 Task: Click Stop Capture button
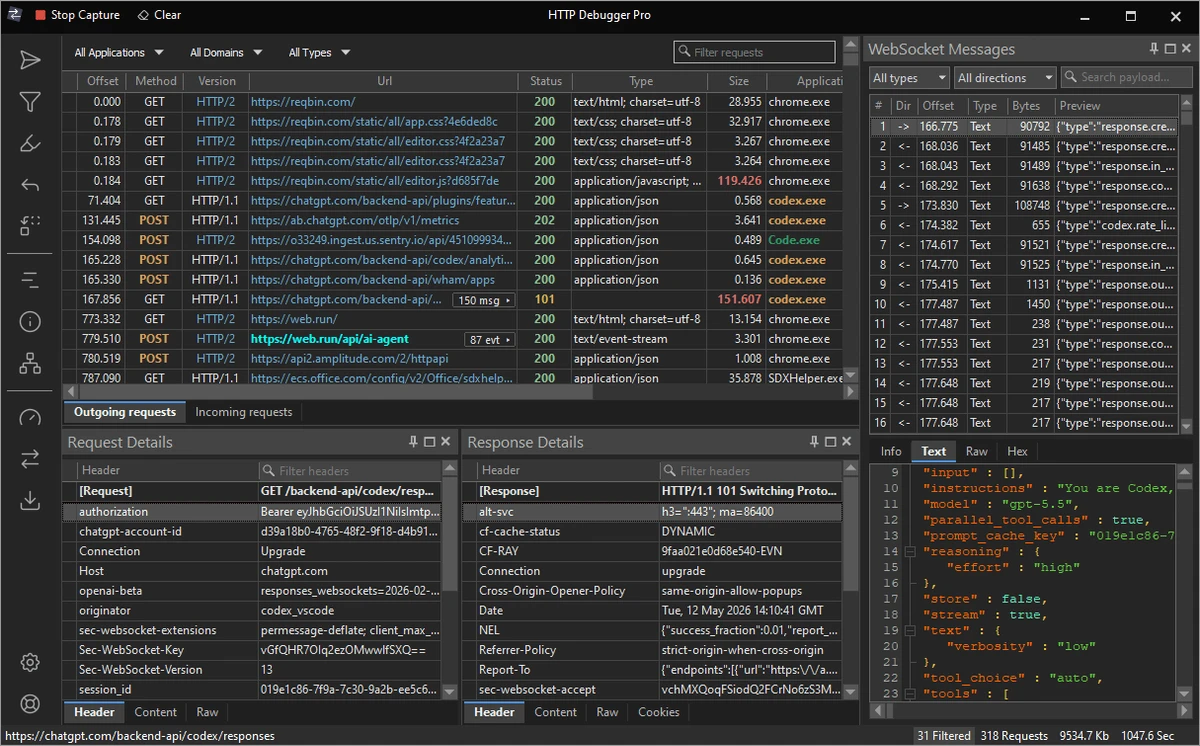[x=77, y=15]
